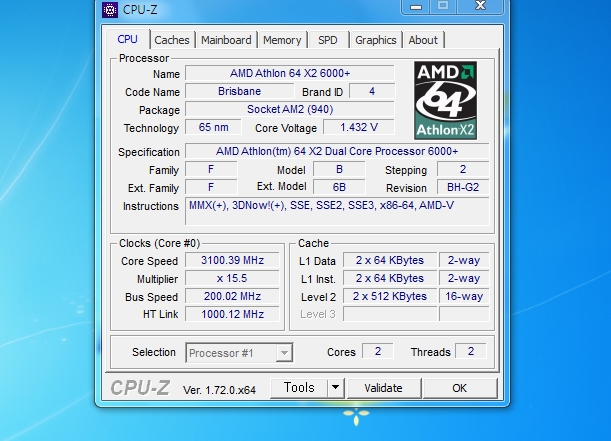Click the Ver. 1.72.0.x64 version text

tap(219, 390)
